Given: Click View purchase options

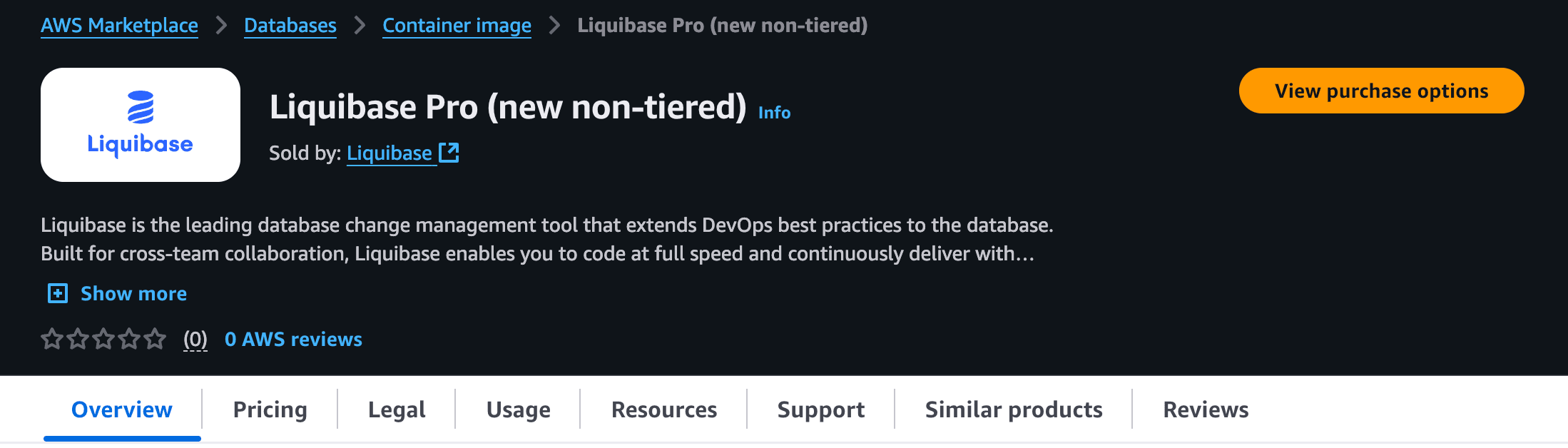Looking at the screenshot, I should (x=1381, y=91).
